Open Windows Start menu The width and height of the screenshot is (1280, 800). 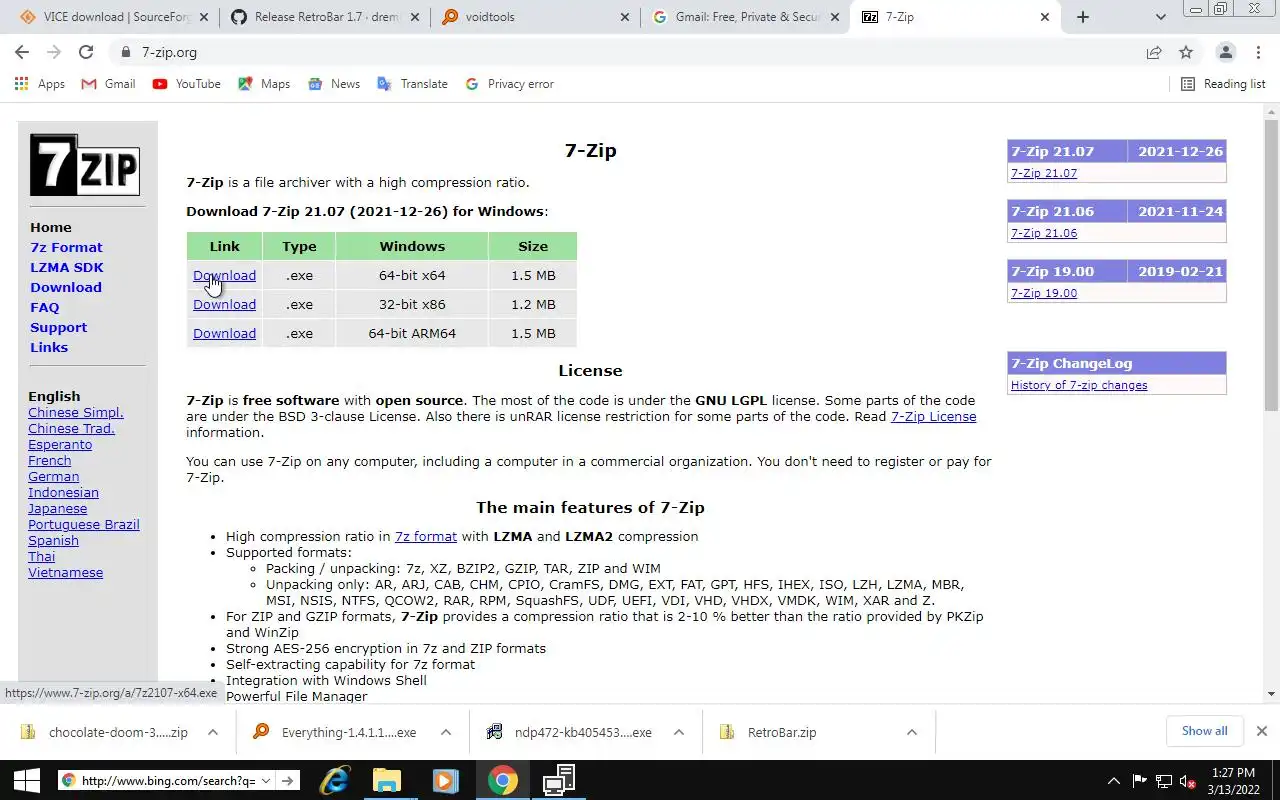[26, 780]
